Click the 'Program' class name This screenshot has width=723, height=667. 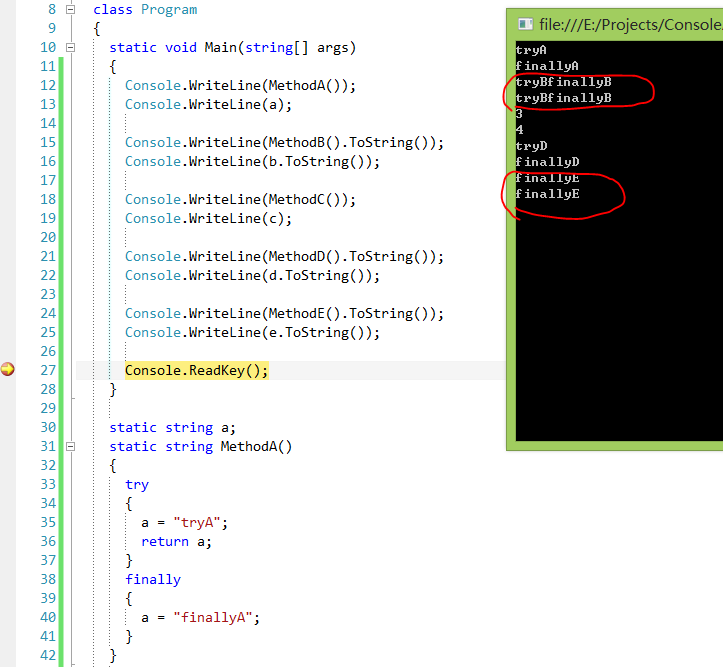169,10
